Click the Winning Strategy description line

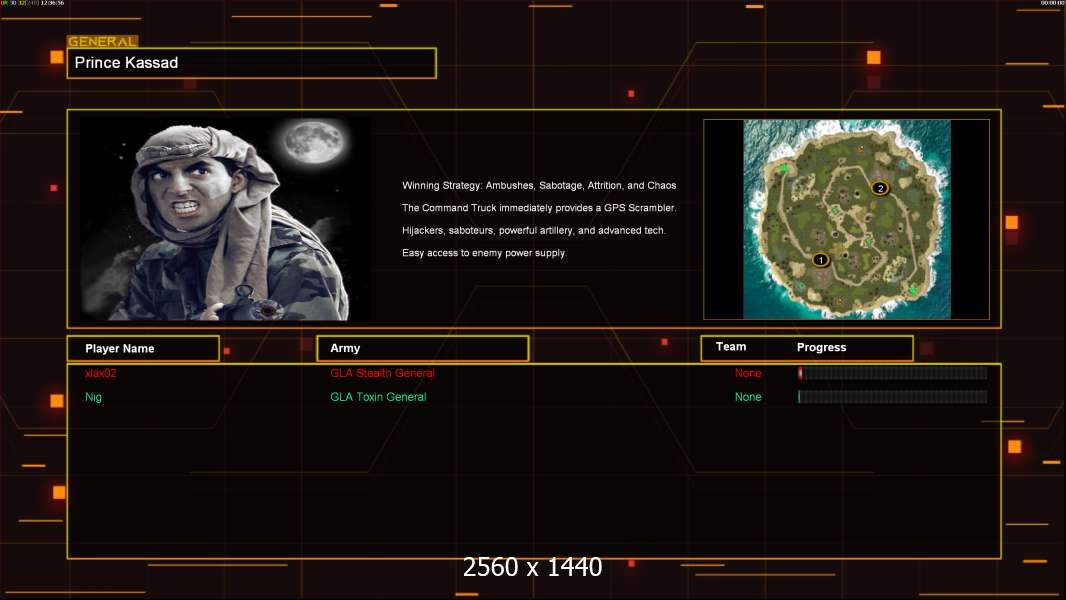[539, 186]
